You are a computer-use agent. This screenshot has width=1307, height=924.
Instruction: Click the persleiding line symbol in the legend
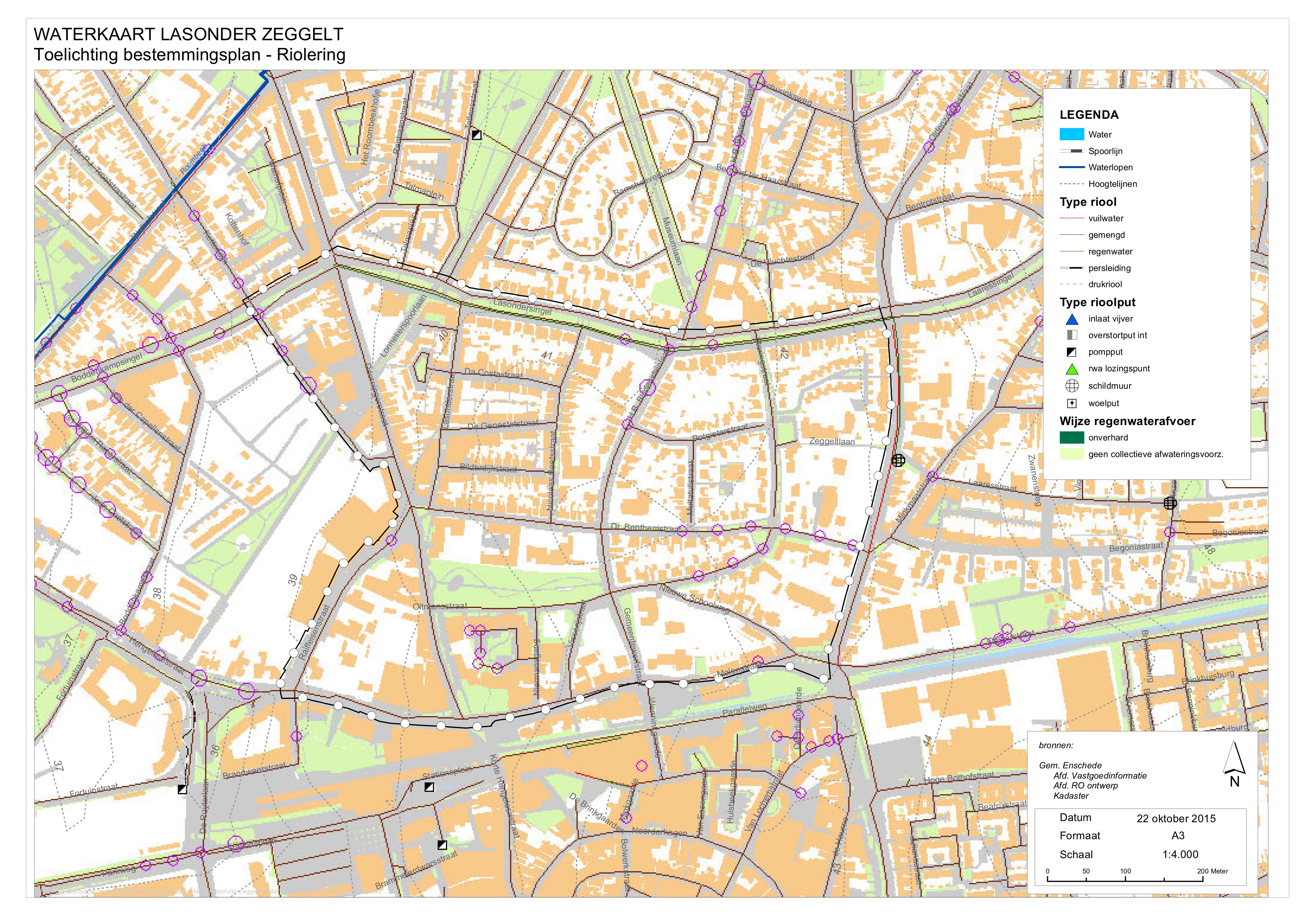click(x=1071, y=268)
